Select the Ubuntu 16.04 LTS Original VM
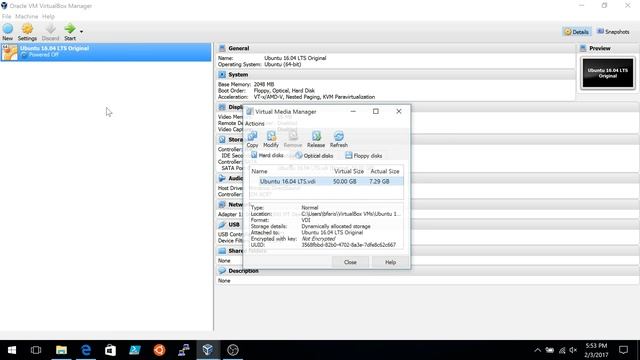The image size is (640, 360). point(106,52)
